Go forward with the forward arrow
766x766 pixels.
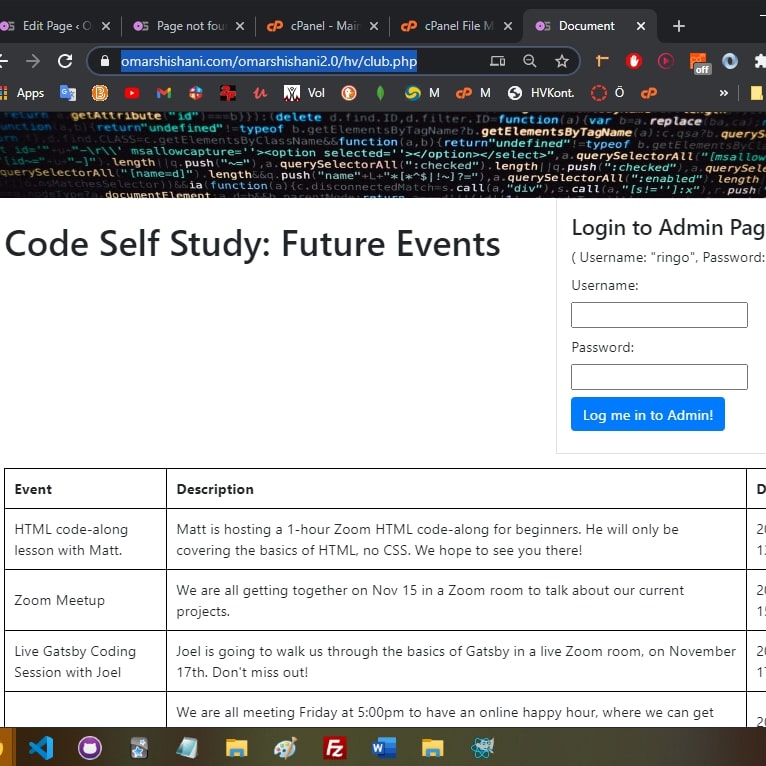point(33,61)
